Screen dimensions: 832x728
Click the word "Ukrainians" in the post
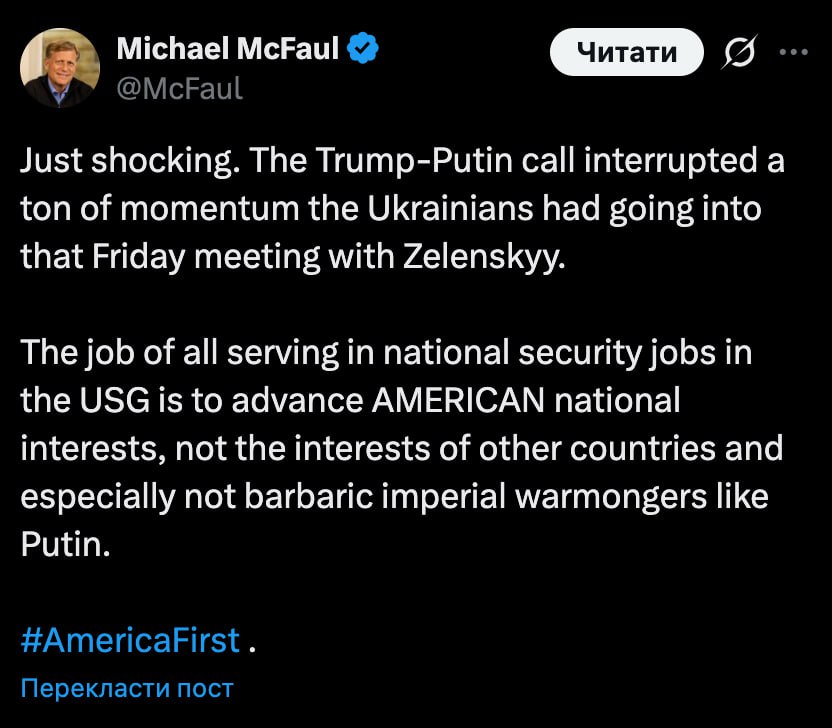point(450,209)
